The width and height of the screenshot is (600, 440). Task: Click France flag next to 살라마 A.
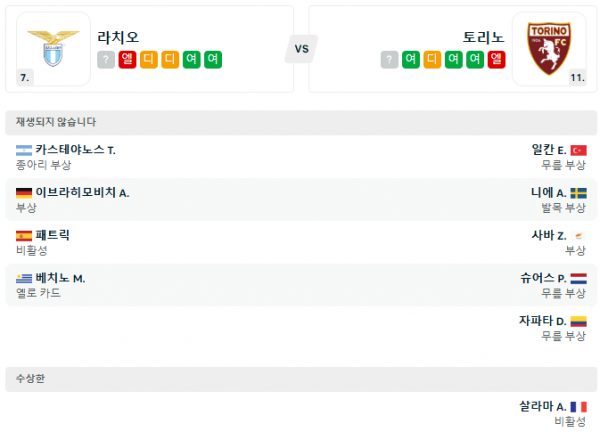tap(578, 407)
